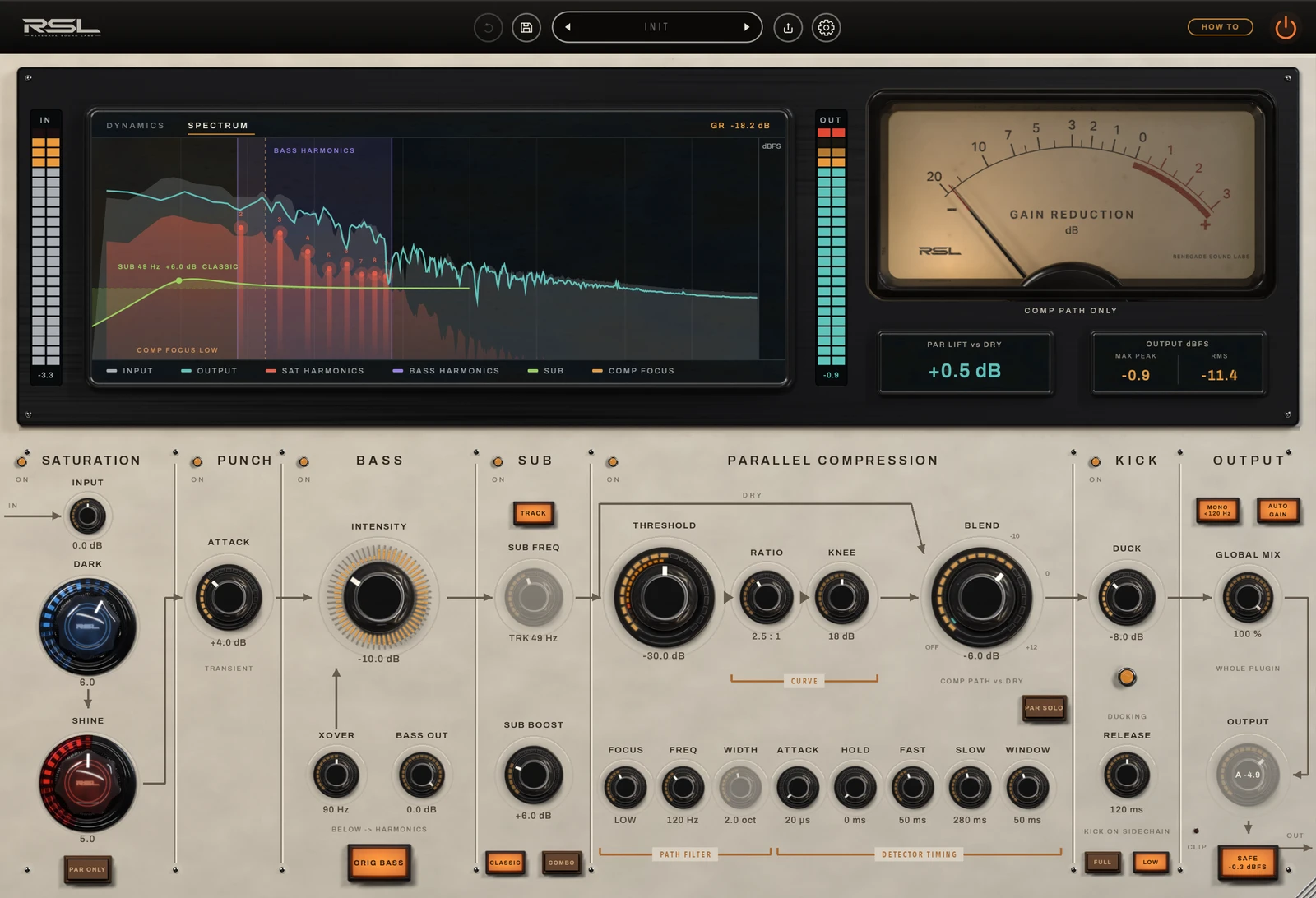Go to previous preset arrow
The width and height of the screenshot is (1316, 898).
pos(568,27)
